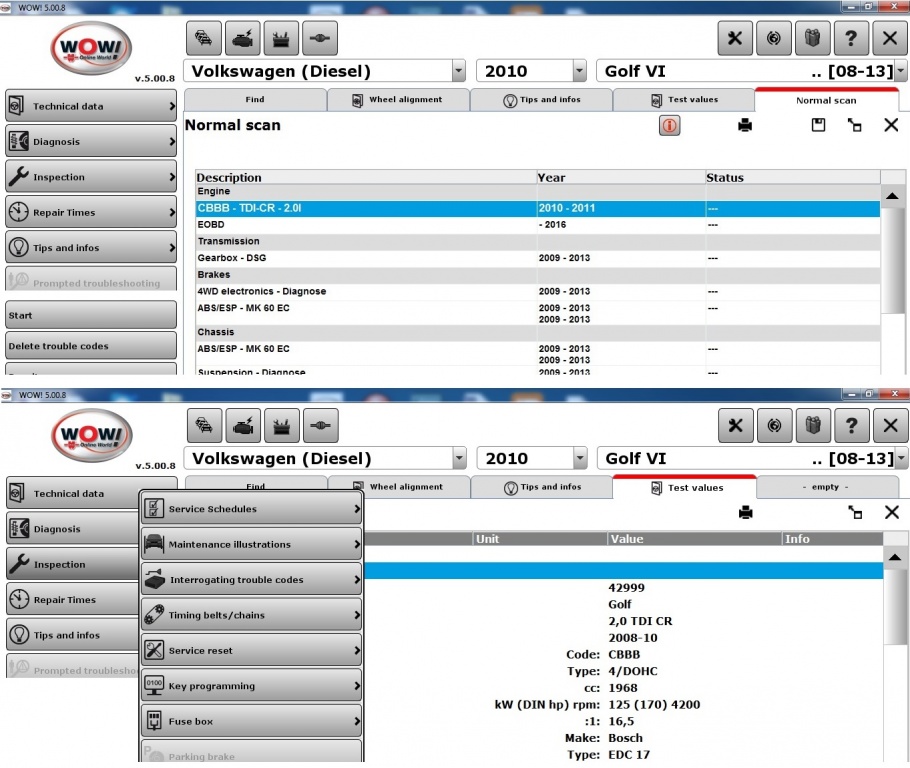Open Test values tab in upper window

coord(684,100)
